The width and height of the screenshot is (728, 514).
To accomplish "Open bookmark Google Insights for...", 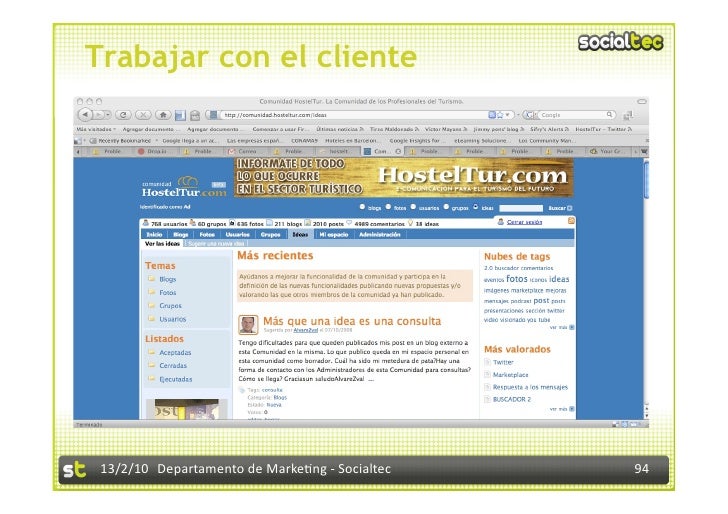I will pos(415,140).
